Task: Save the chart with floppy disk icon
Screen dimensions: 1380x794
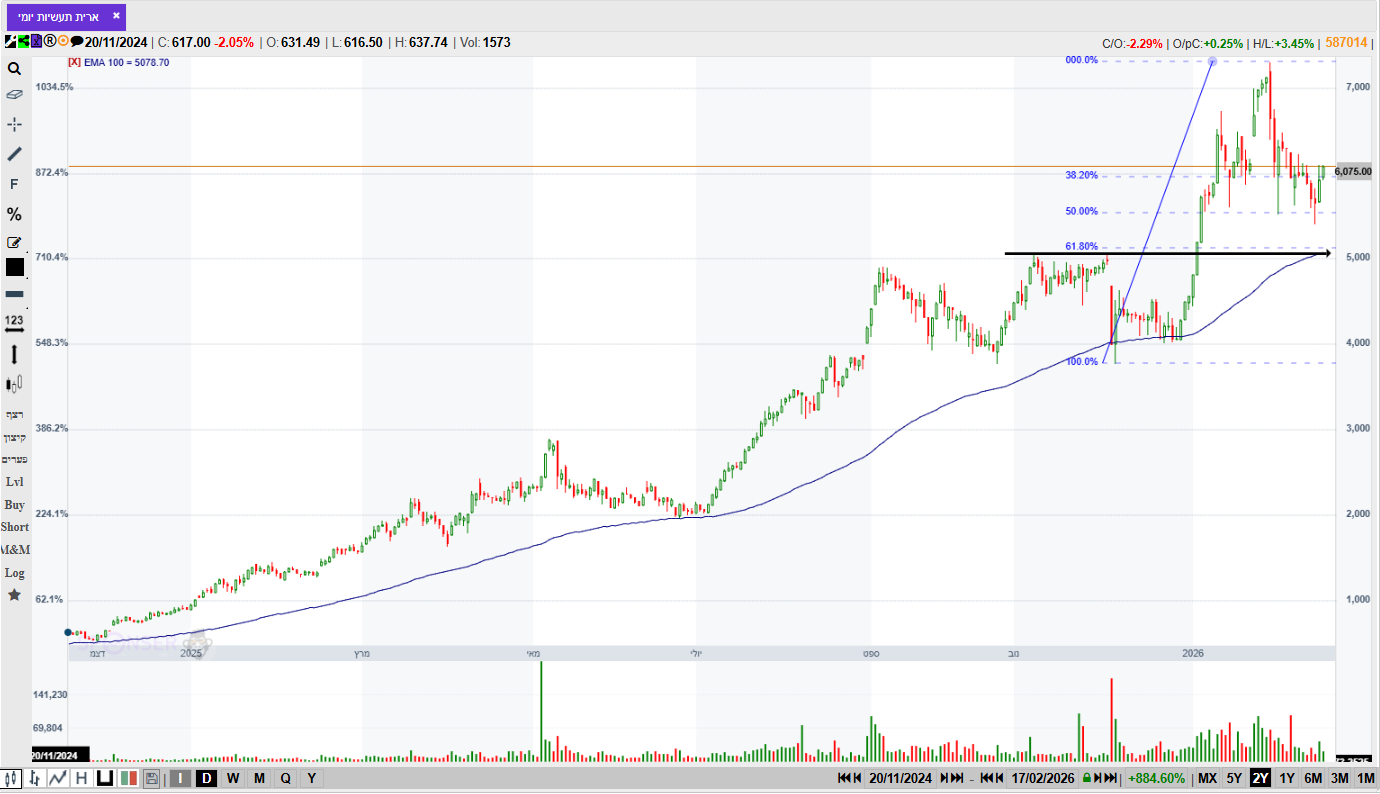Action: click(x=151, y=778)
